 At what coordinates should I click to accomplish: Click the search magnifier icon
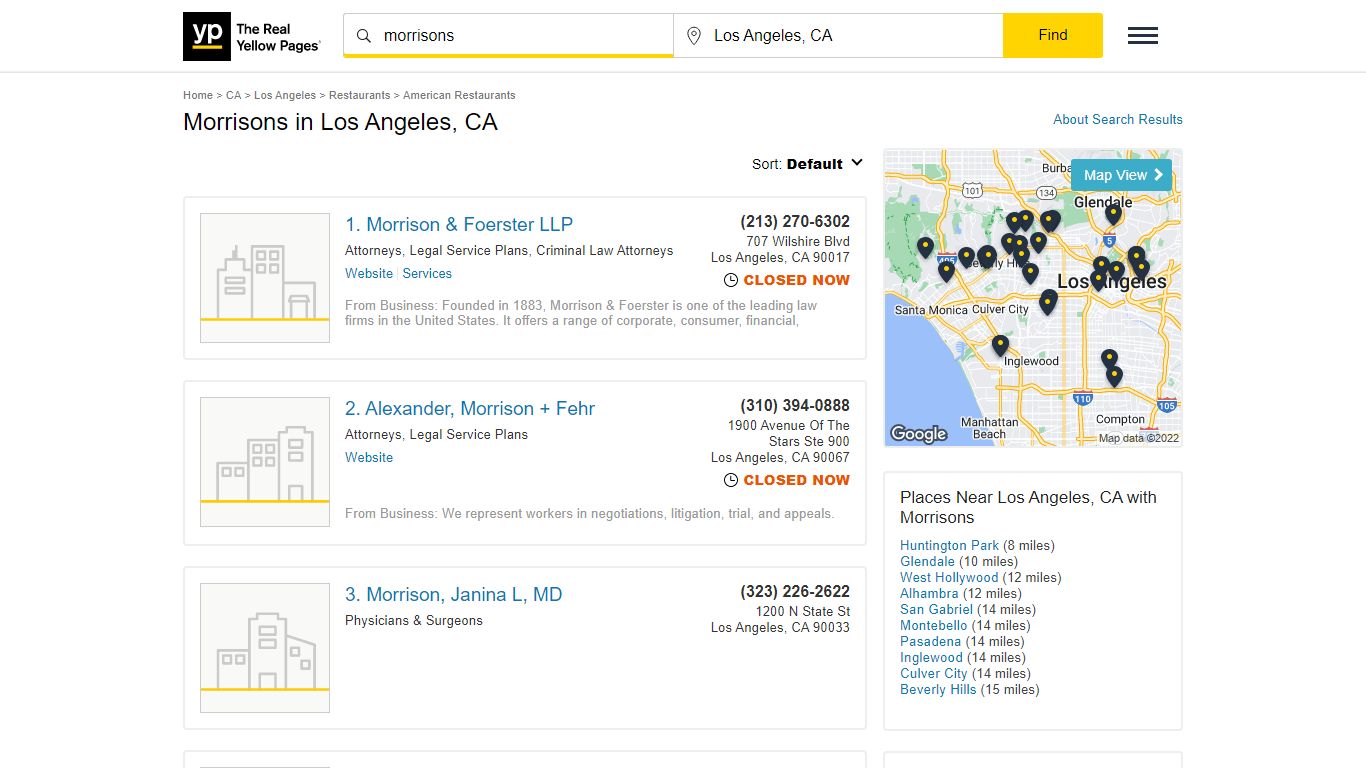pos(364,36)
